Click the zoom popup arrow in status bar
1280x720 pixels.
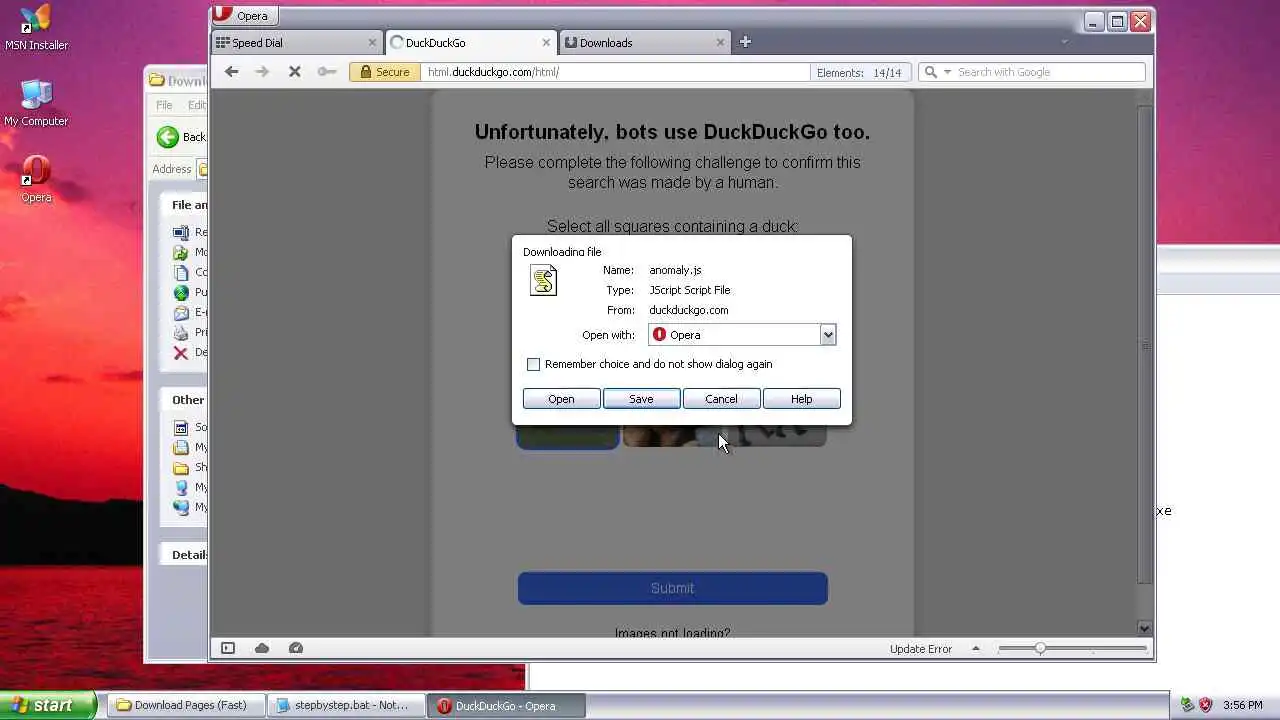pos(976,648)
